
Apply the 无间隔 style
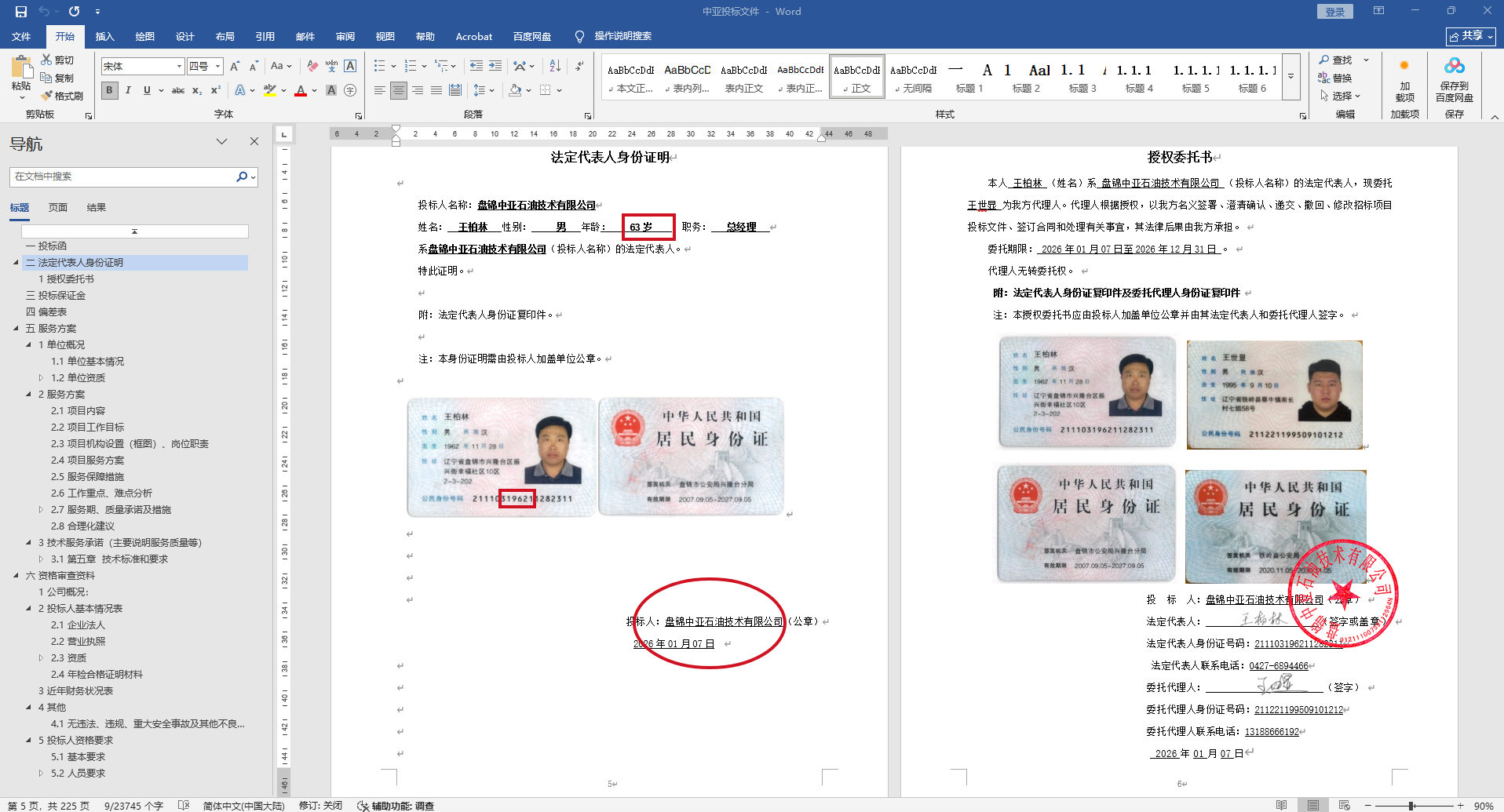914,78
